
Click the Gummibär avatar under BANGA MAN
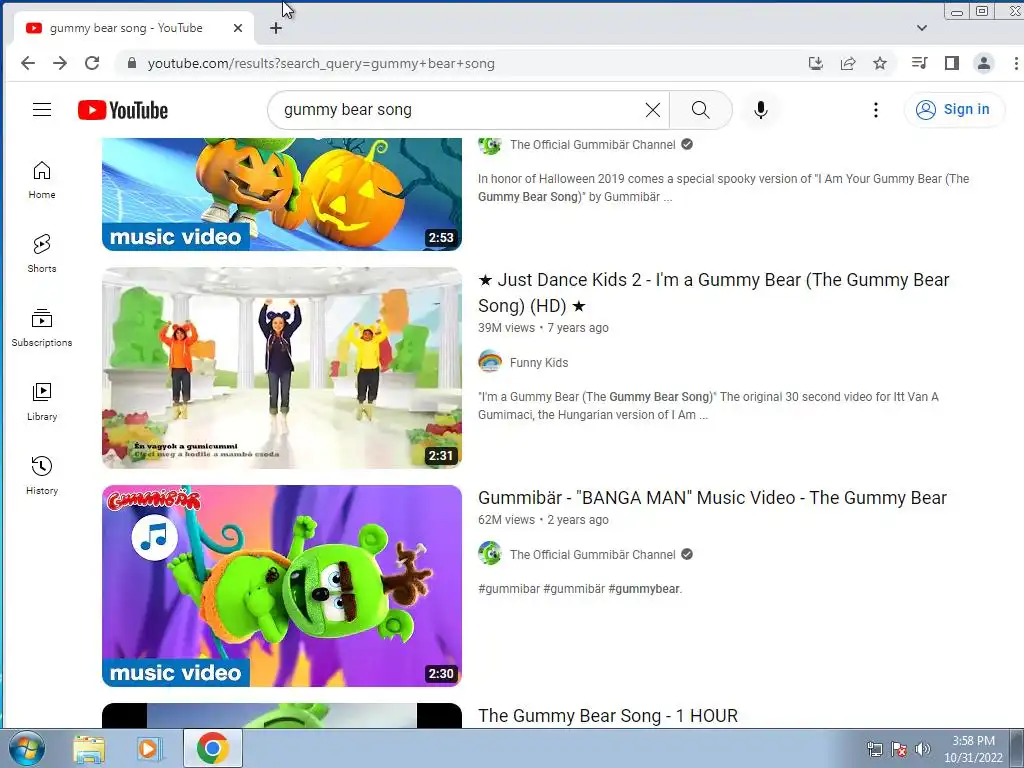(490, 554)
